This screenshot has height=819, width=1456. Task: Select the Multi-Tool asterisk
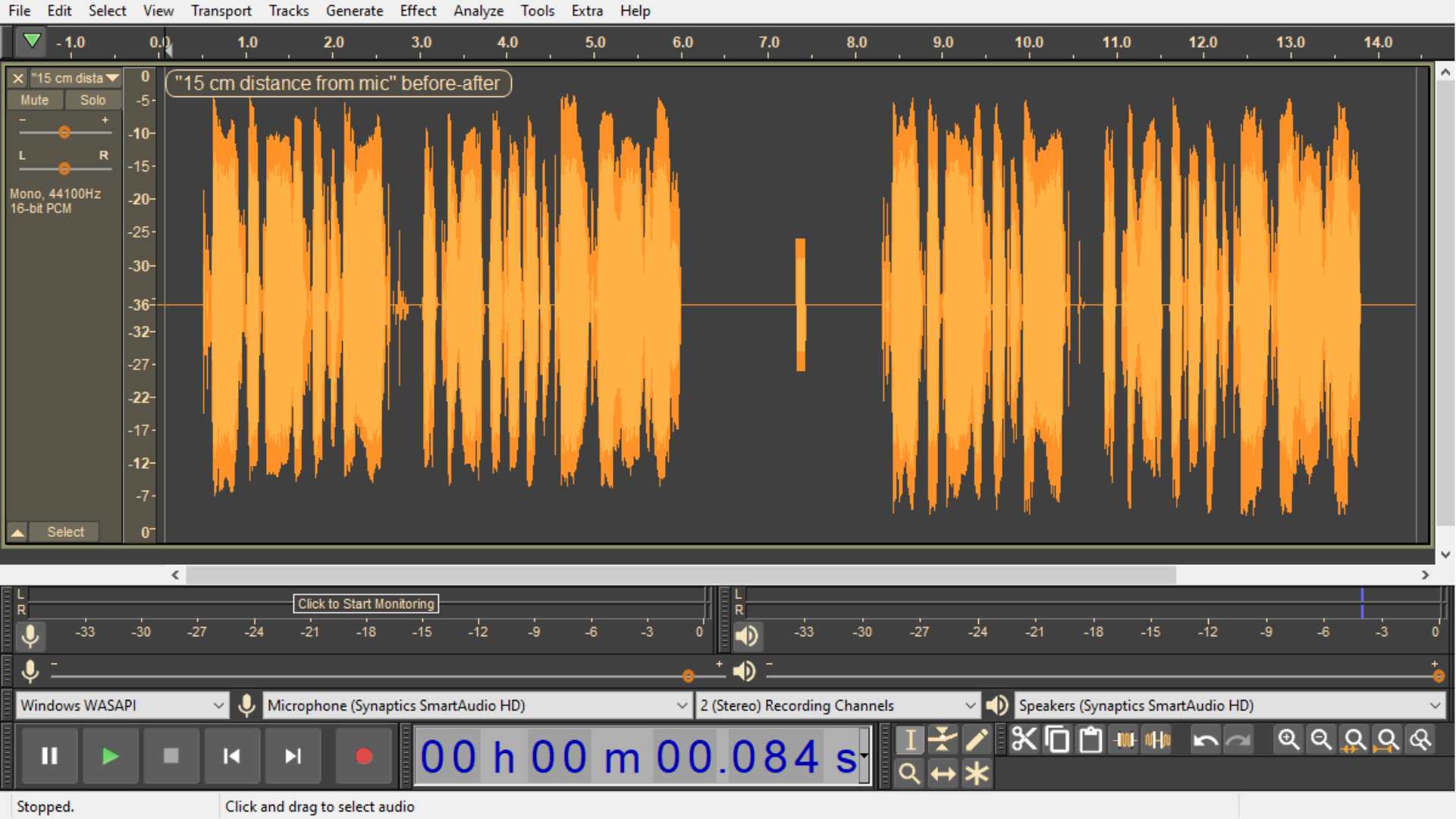pyautogui.click(x=977, y=773)
